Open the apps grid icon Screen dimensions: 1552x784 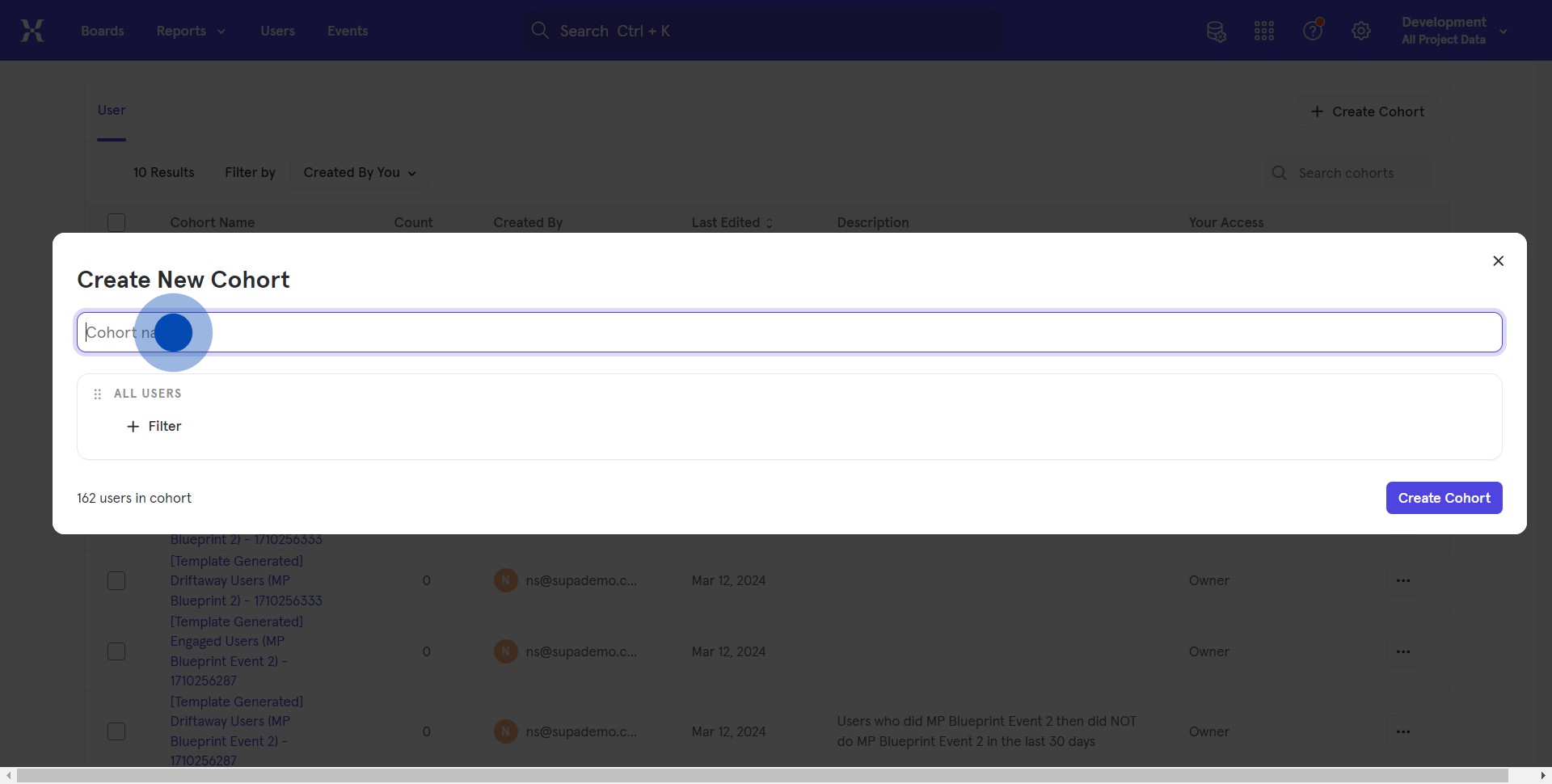click(x=1264, y=32)
